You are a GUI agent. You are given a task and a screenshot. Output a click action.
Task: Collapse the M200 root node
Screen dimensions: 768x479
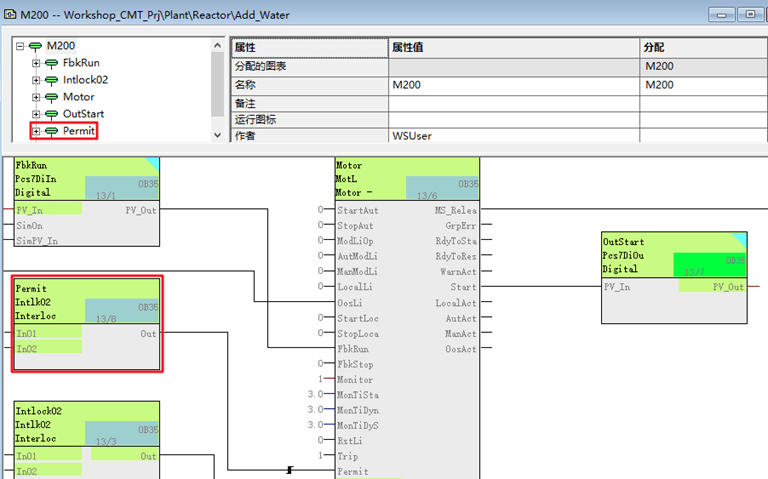coord(20,47)
